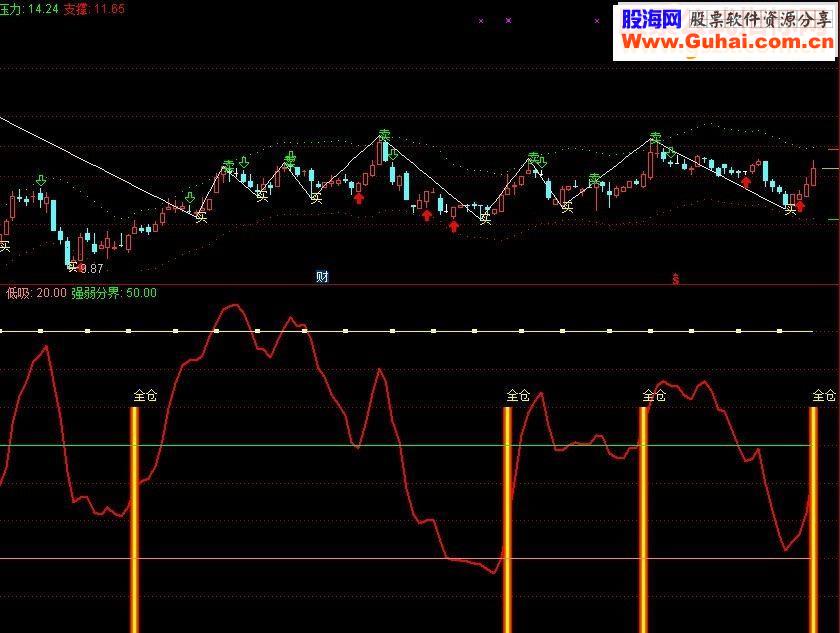This screenshot has width=840, height=633.
Task: Click the lowest red up arrow in price chart
Action: [x=454, y=227]
